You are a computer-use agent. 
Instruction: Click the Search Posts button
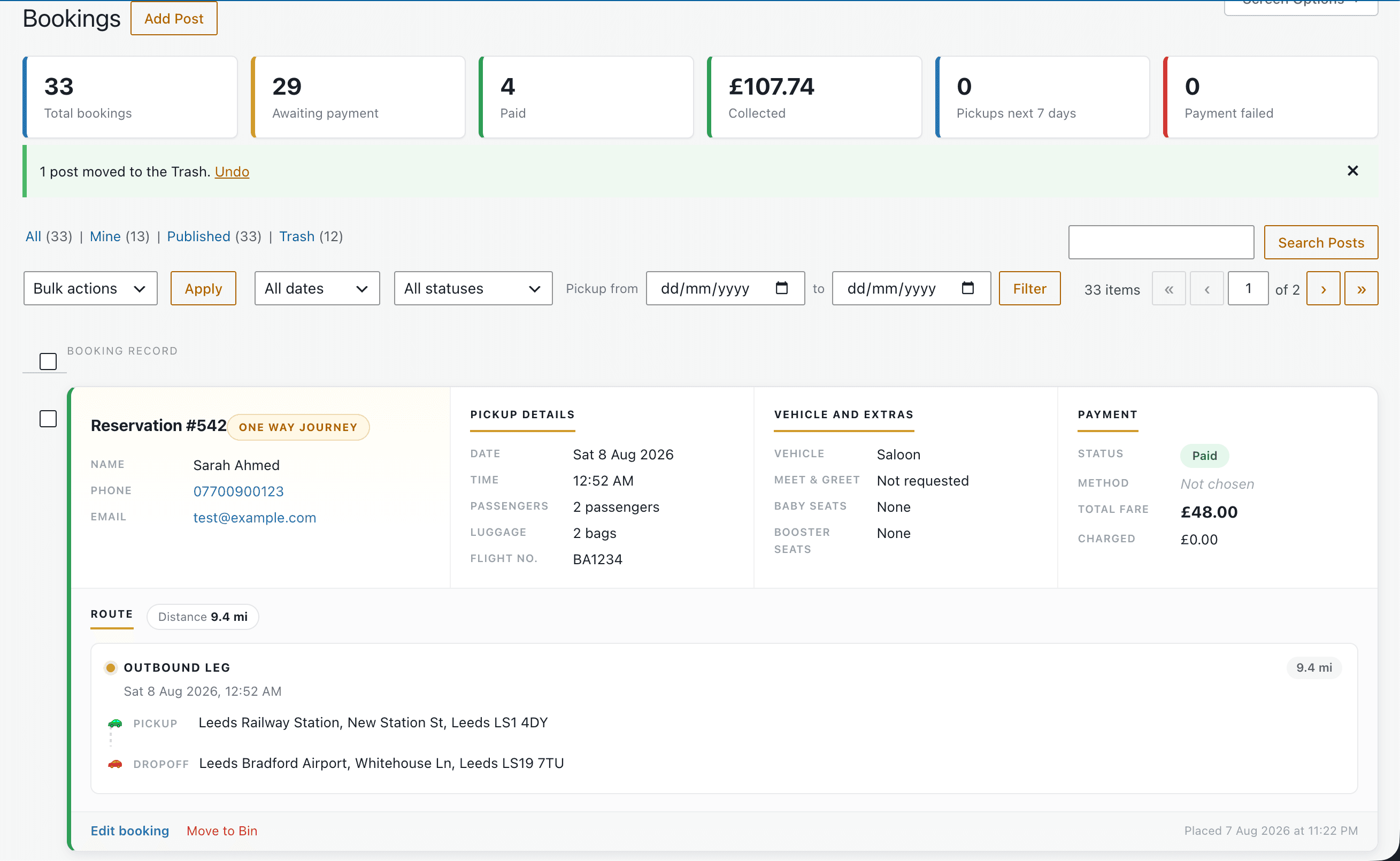tap(1321, 242)
